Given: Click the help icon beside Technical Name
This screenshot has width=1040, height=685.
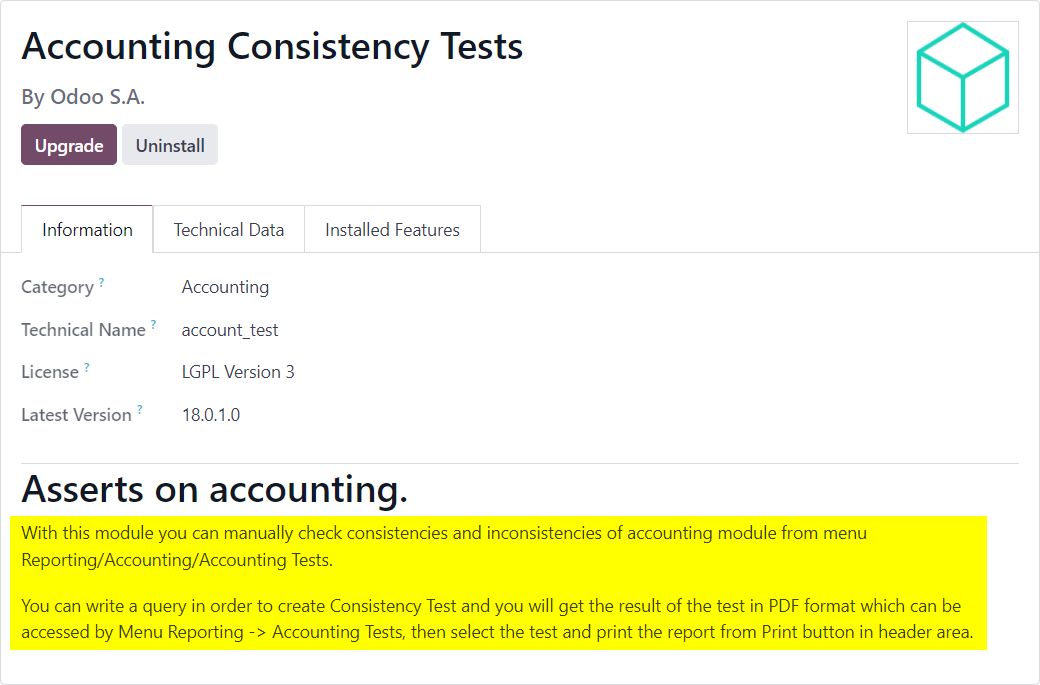Looking at the screenshot, I should (153, 323).
